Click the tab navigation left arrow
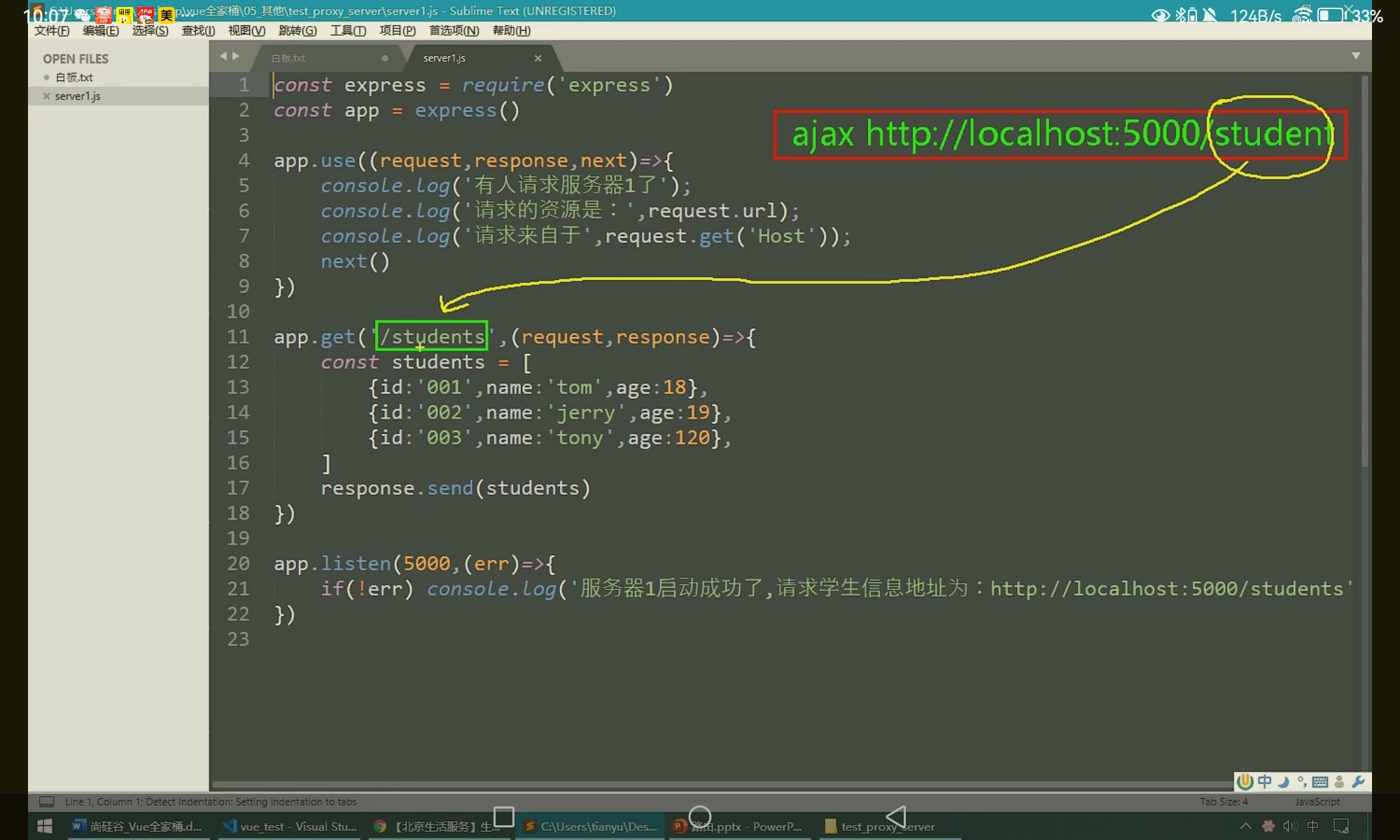Viewport: 1400px width, 840px height. (223, 56)
